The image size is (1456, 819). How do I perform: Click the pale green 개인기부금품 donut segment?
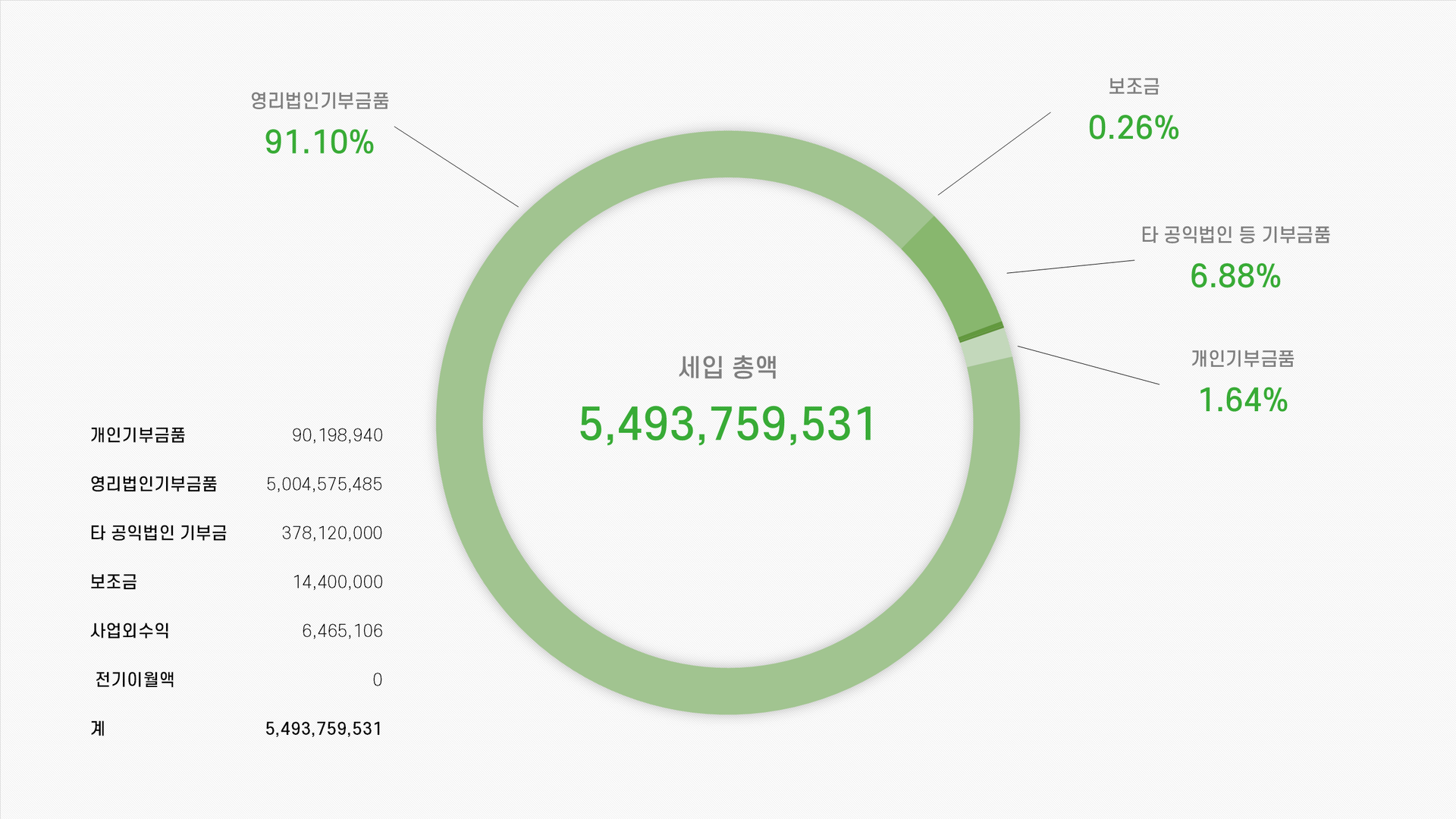click(987, 347)
